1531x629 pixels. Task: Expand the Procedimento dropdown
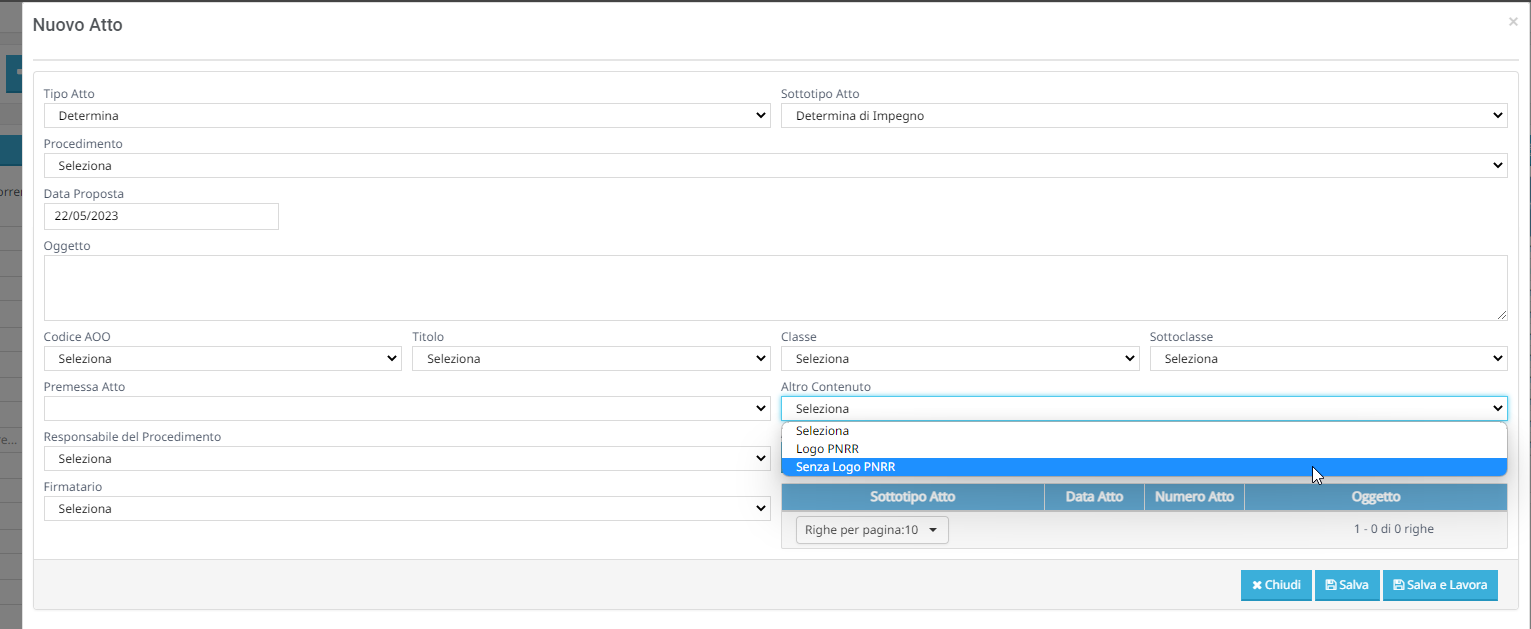[x=775, y=166]
